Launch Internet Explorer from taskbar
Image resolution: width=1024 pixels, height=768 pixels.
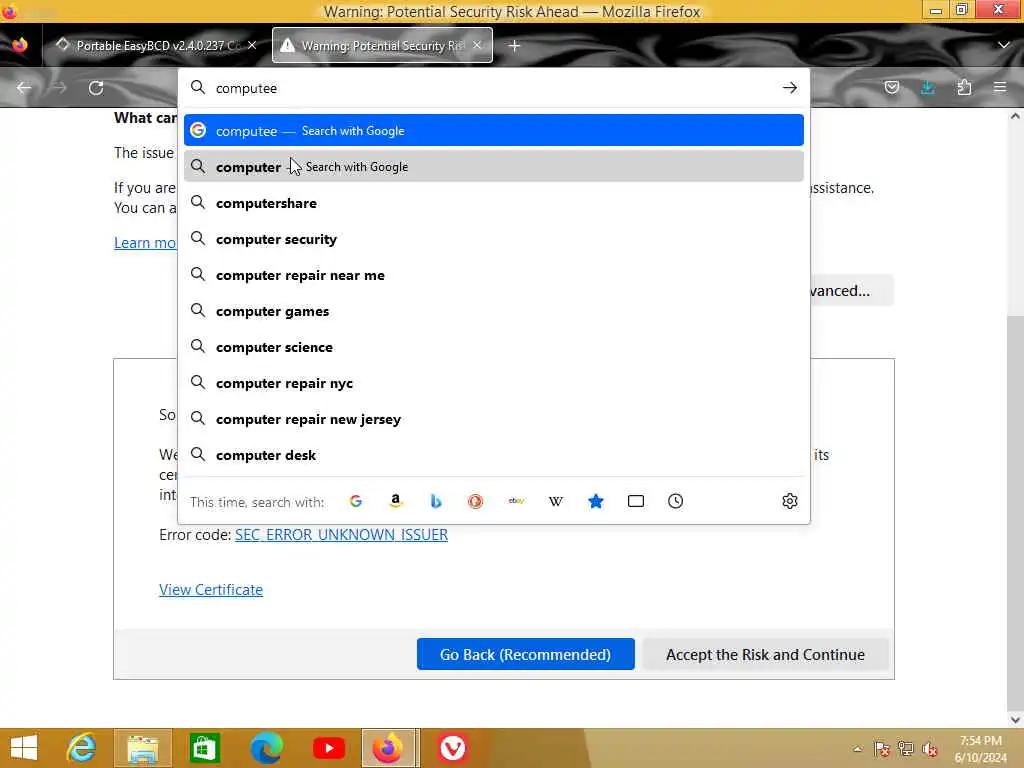click(x=82, y=748)
